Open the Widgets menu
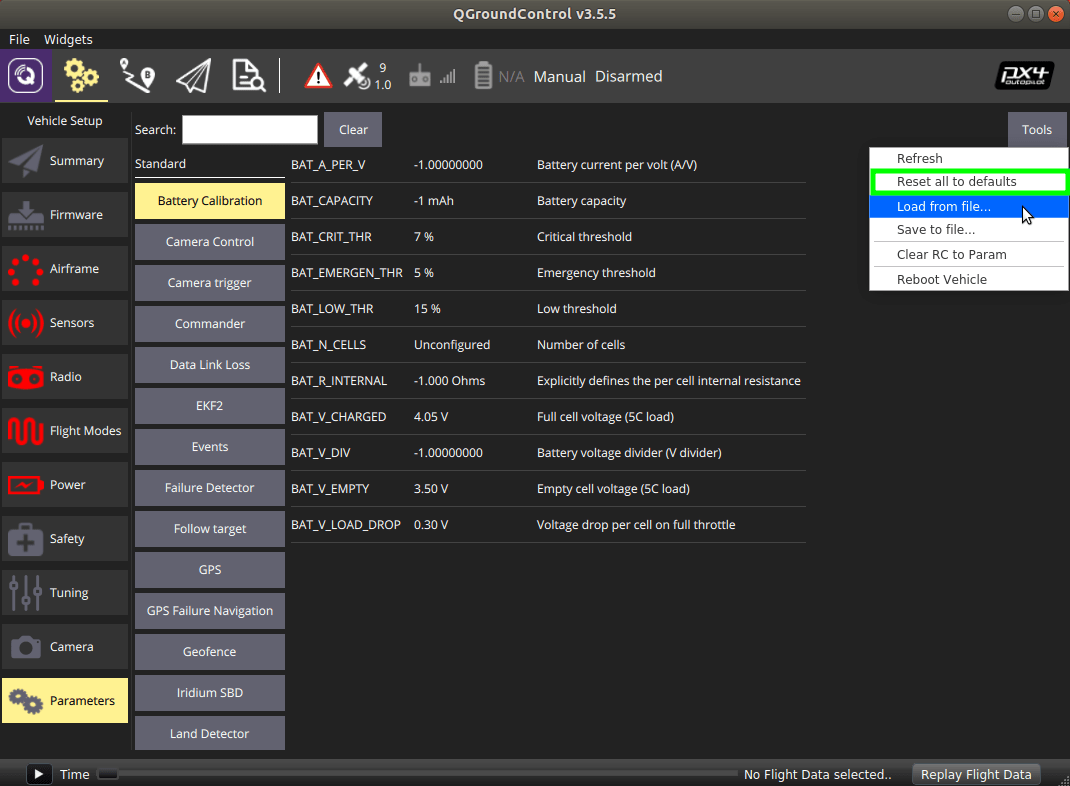The height and width of the screenshot is (786, 1070). 68,40
